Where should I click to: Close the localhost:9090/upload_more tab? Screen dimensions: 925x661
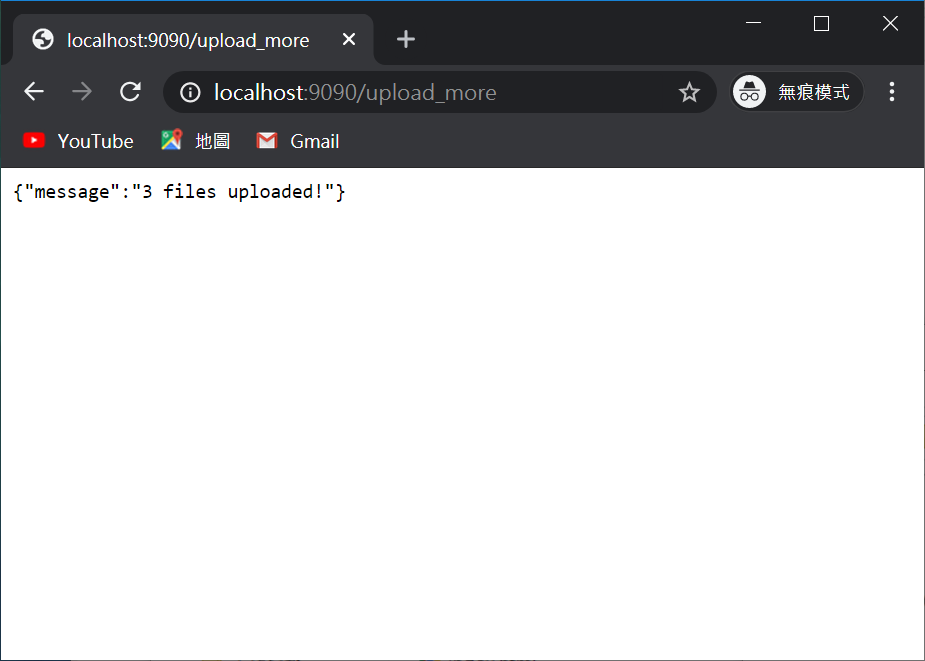(349, 40)
